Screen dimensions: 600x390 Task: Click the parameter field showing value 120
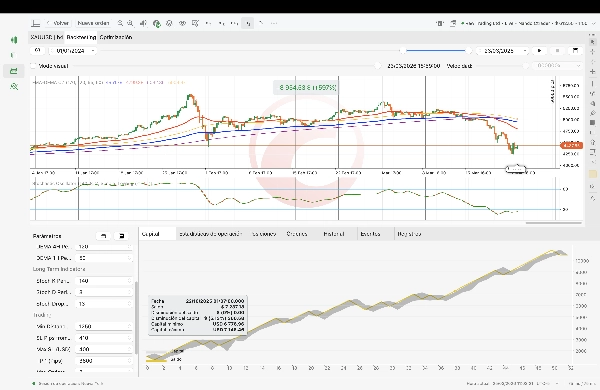pos(104,246)
